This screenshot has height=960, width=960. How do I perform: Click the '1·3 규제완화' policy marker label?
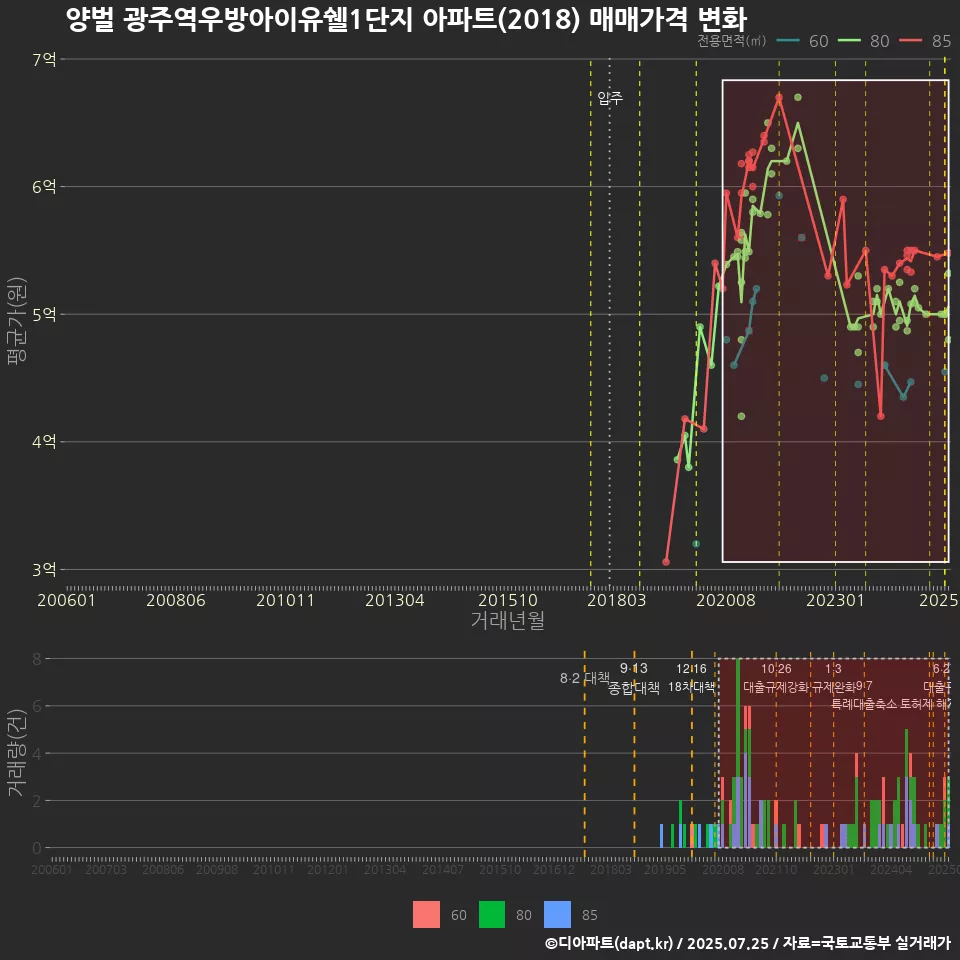click(x=833, y=678)
